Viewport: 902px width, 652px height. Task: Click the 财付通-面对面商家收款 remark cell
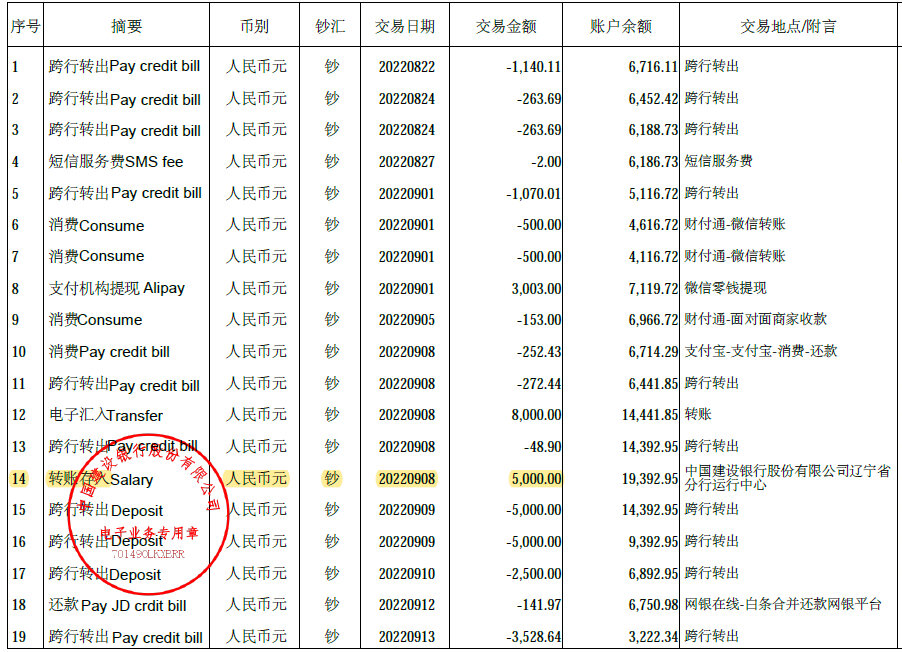755,319
